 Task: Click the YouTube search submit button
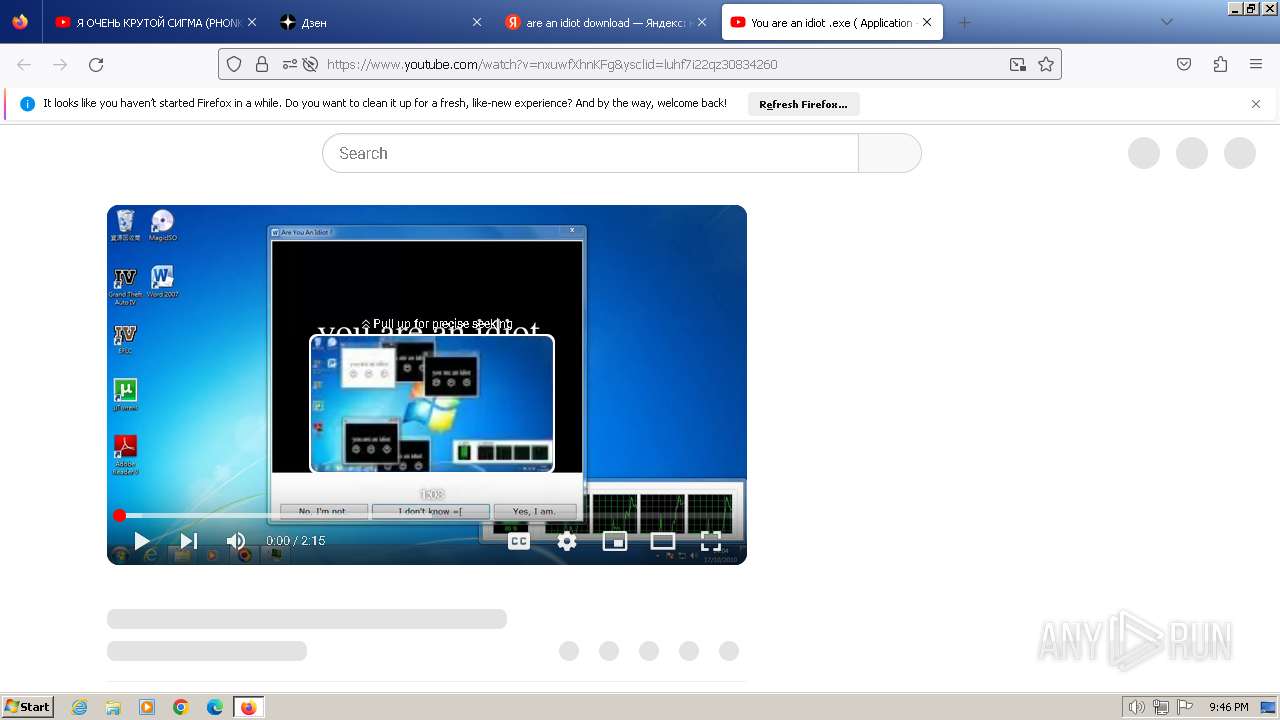pyautogui.click(x=890, y=153)
